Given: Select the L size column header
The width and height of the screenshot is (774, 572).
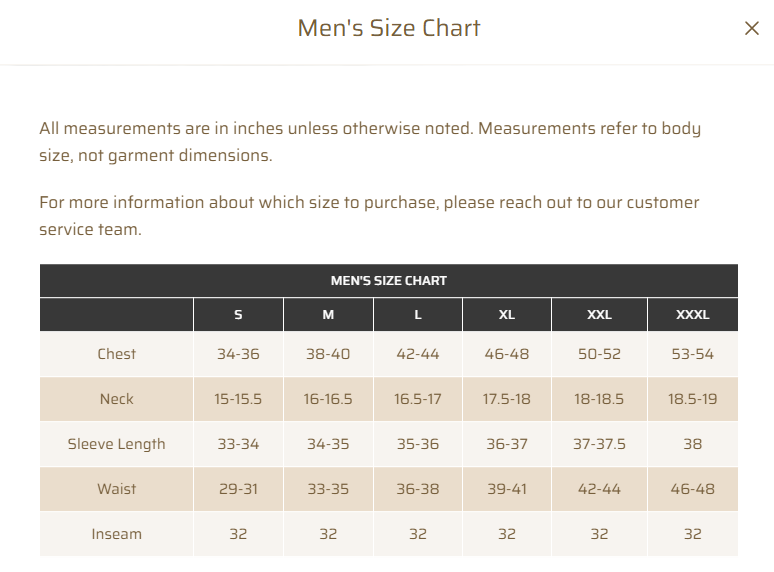Looking at the screenshot, I should (x=418, y=315).
